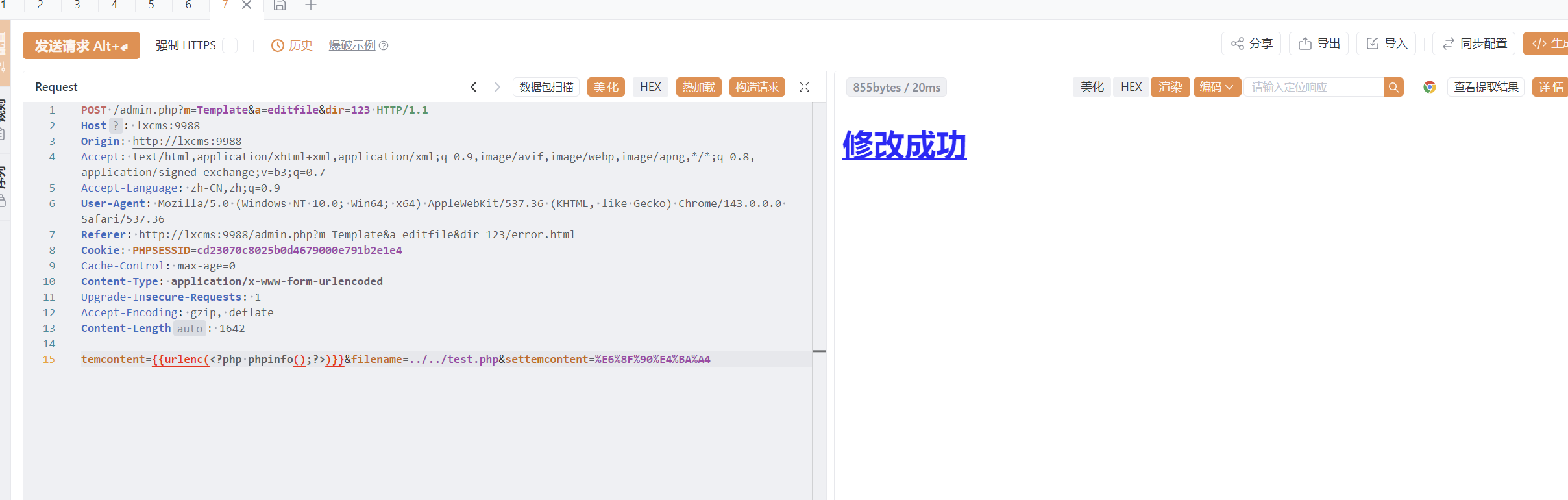Image resolution: width=1568 pixels, height=500 pixels.
Task: Toggle the auto tag on Content-Length
Action: point(190,329)
